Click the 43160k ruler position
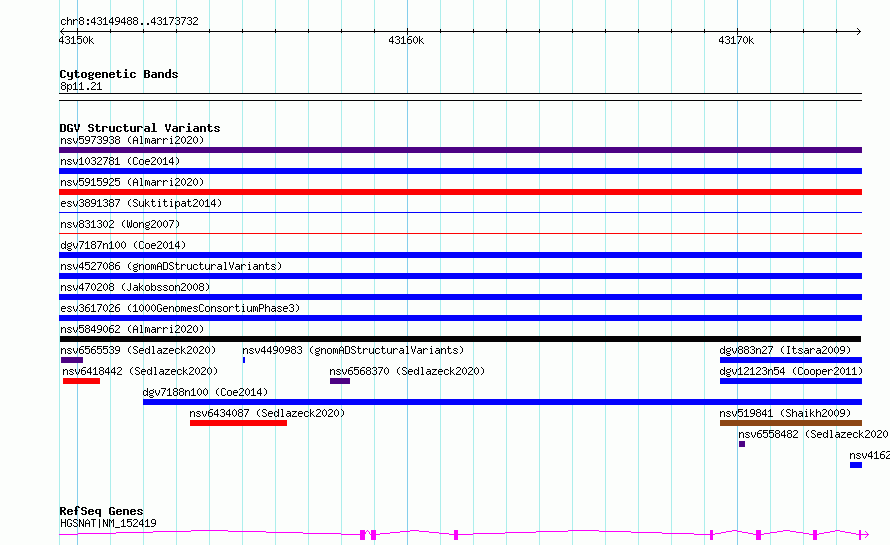Viewport: 890px width, 545px height. pos(406,40)
